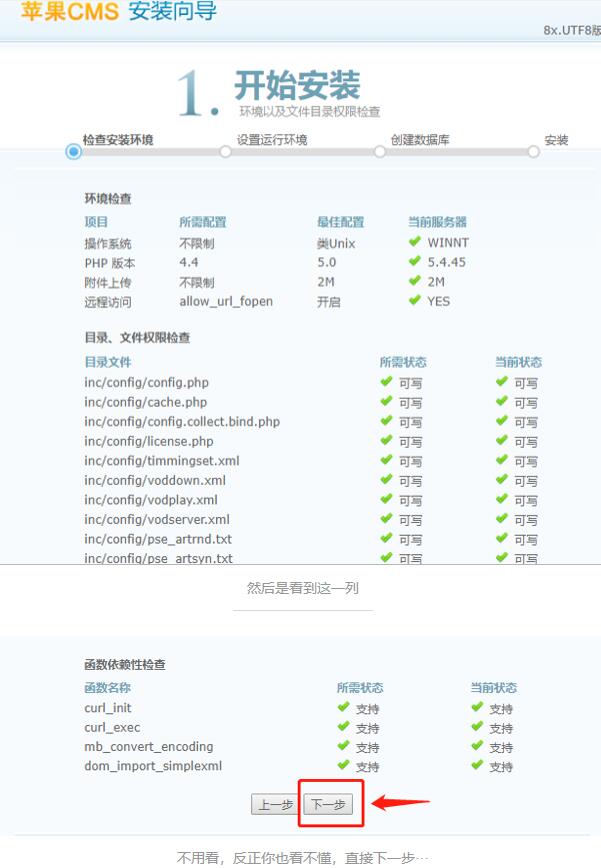Click 当前状态 check for mb_convert_encoding
This screenshot has height=868, width=601.
click(x=478, y=746)
